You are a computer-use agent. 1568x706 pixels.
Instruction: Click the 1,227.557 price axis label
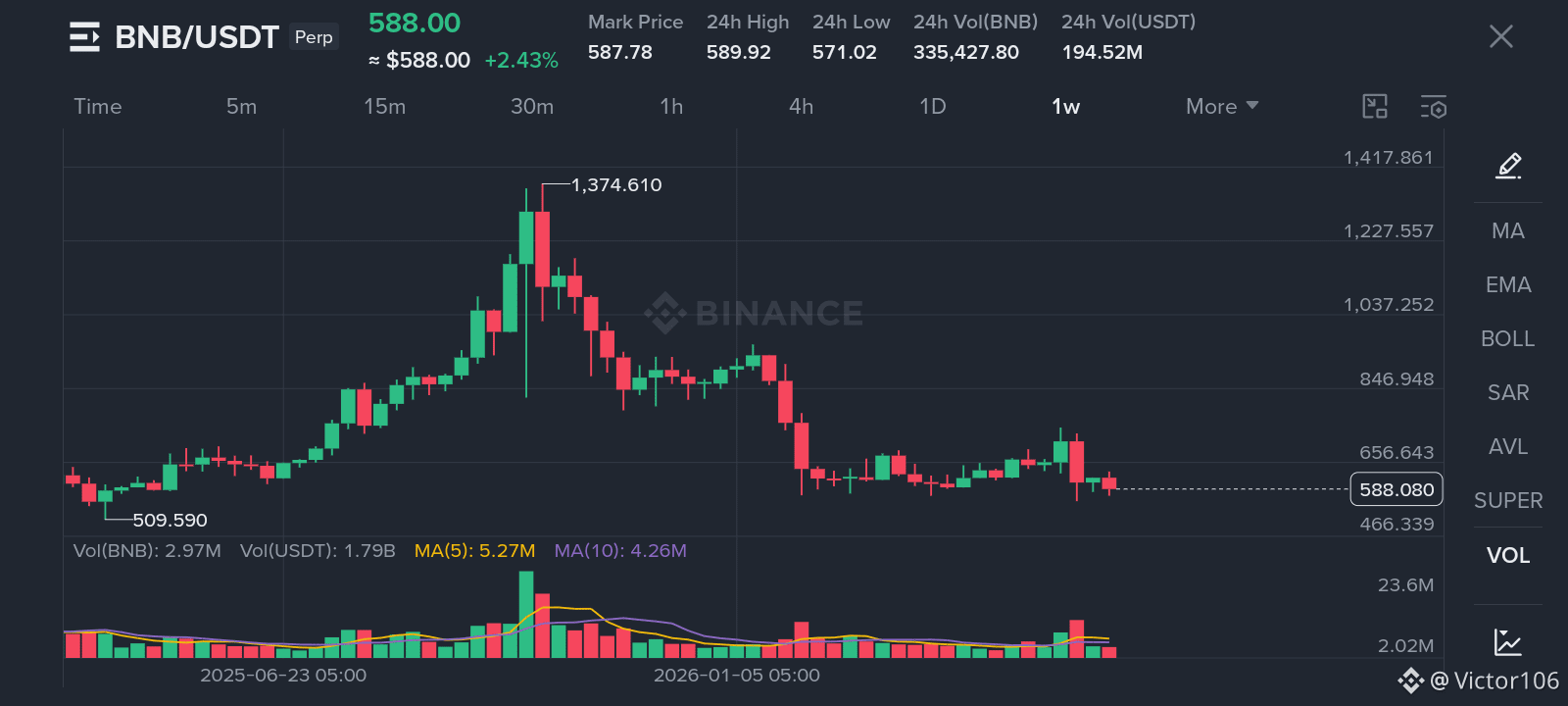(1388, 230)
